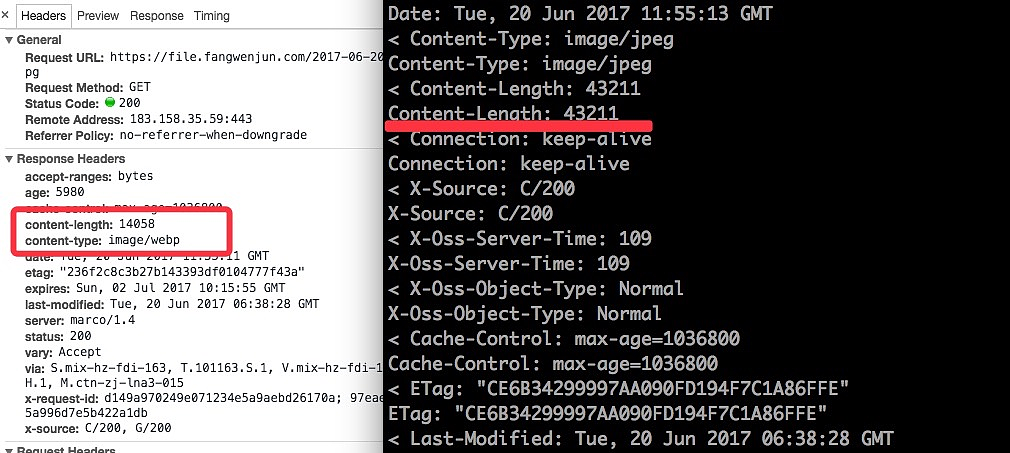This screenshot has height=453, width=1010.
Task: Click the terminal Last-Modified line
Action: click(x=640, y=438)
